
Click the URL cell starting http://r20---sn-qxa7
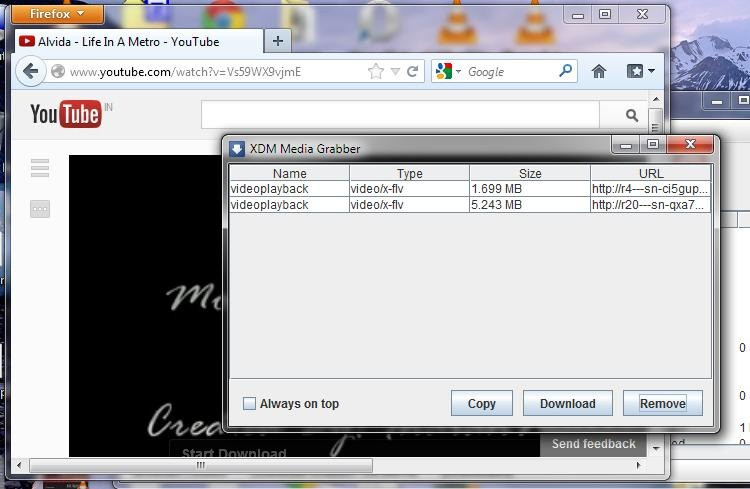point(650,205)
